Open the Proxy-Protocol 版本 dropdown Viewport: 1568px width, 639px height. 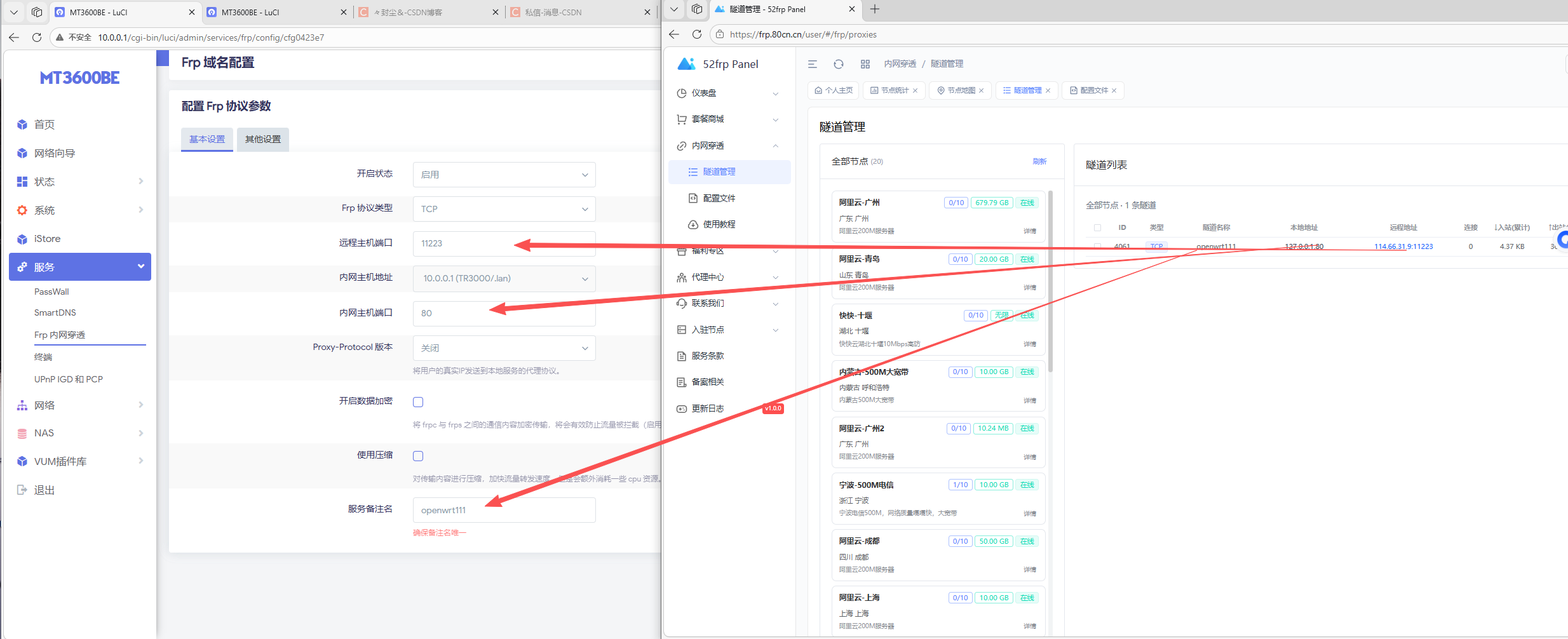pos(504,348)
